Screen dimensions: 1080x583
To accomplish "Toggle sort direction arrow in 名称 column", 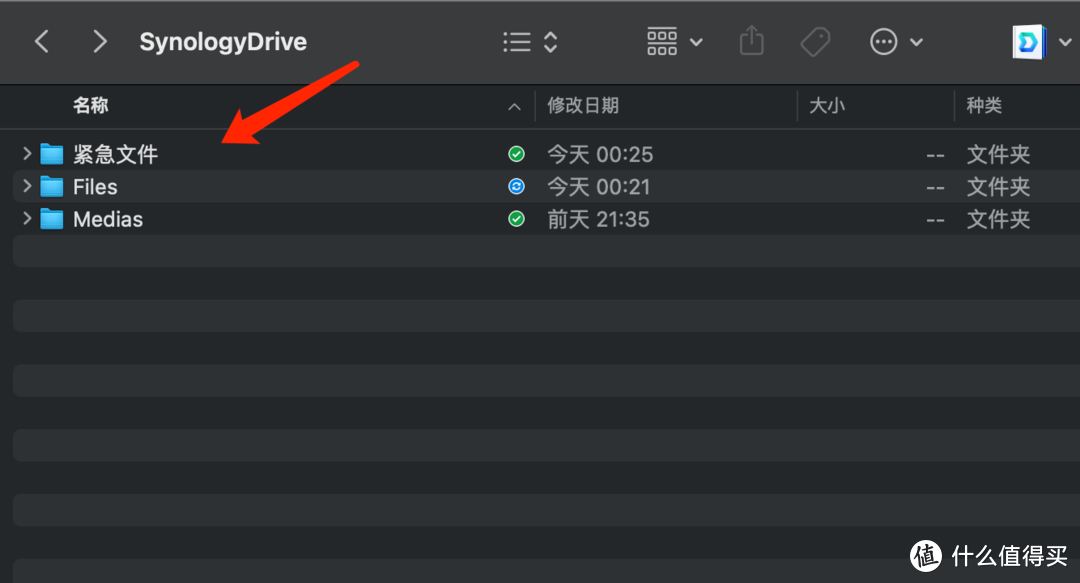I will [x=515, y=107].
